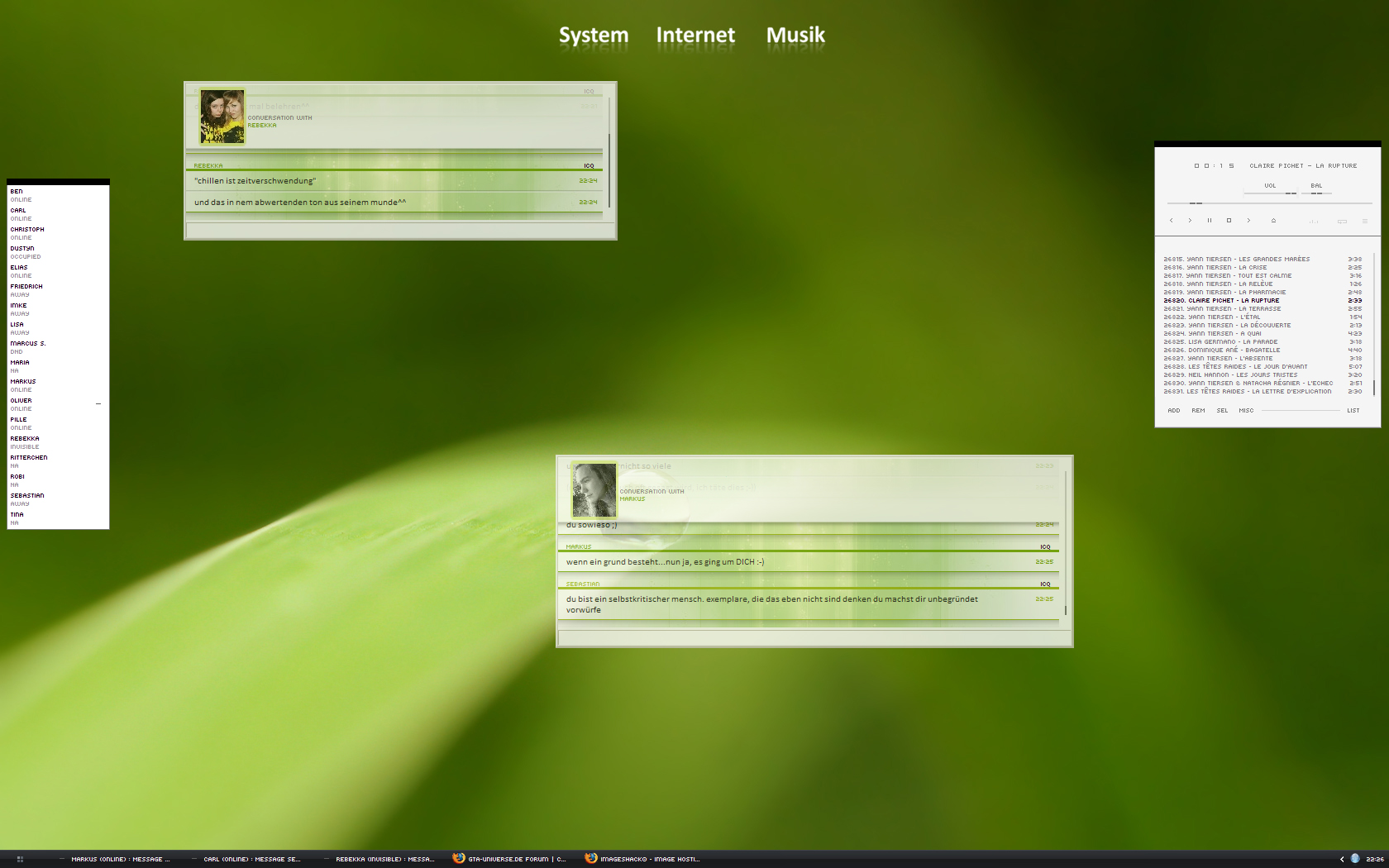Toggle the playlist lines icon in player
The image size is (1389, 868).
pyautogui.click(x=1365, y=222)
